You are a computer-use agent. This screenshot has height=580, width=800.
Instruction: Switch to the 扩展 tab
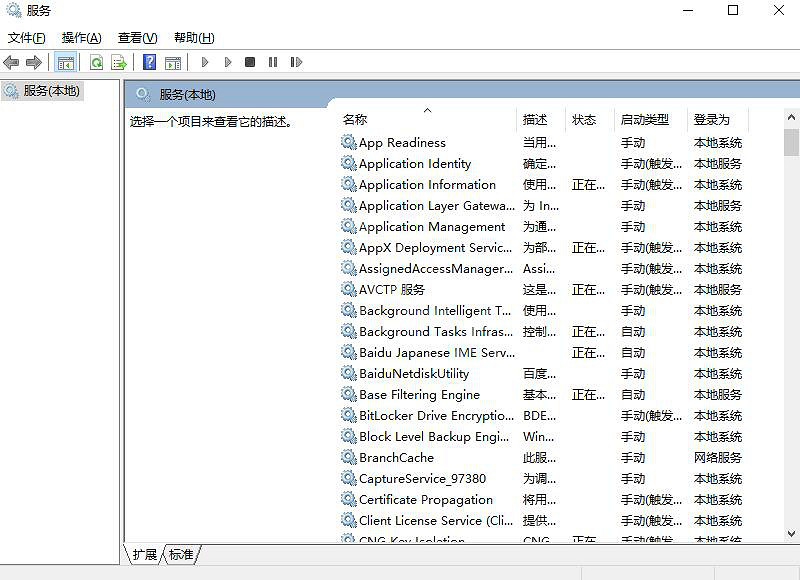coord(145,554)
